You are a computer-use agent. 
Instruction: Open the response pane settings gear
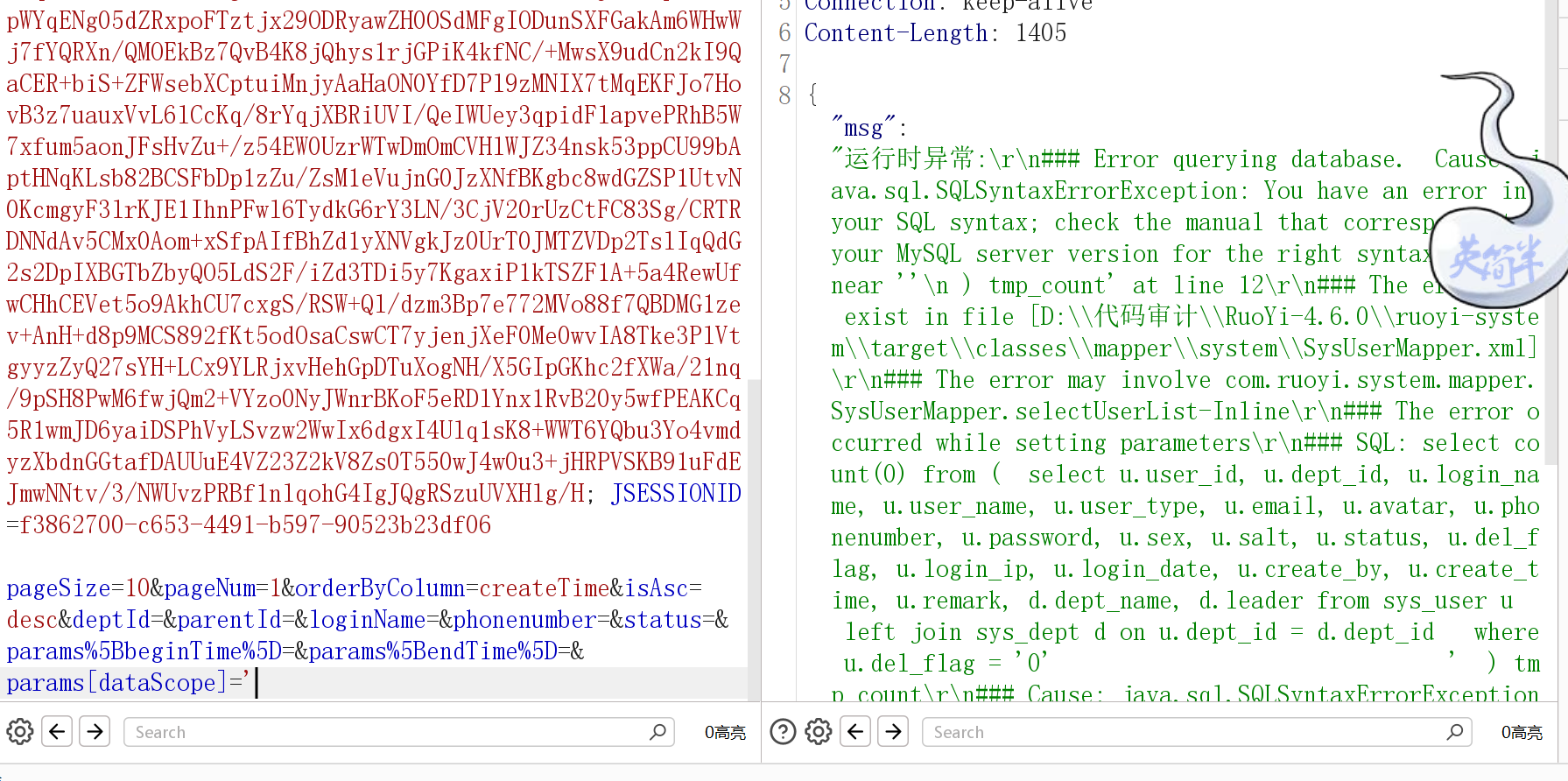point(819,731)
